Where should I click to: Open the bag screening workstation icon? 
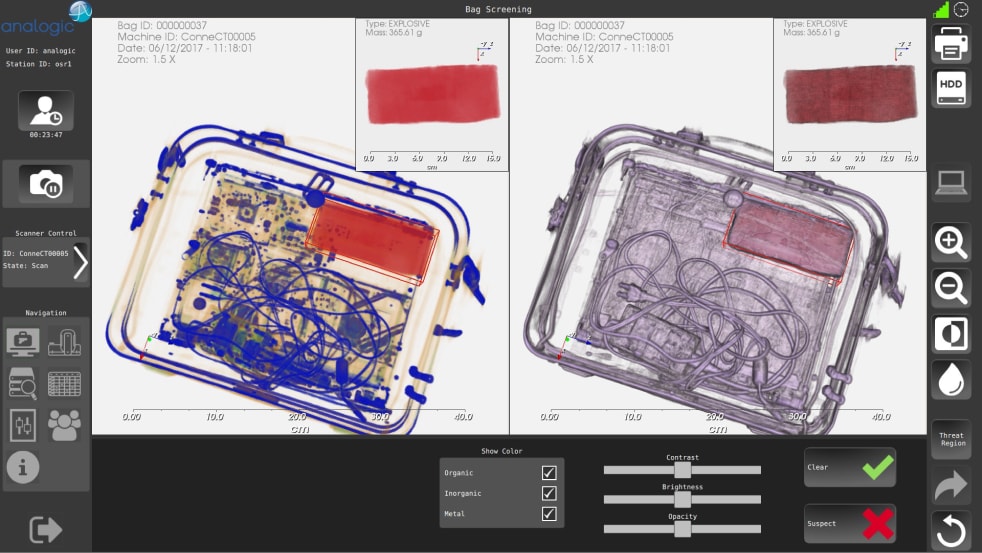(23, 343)
